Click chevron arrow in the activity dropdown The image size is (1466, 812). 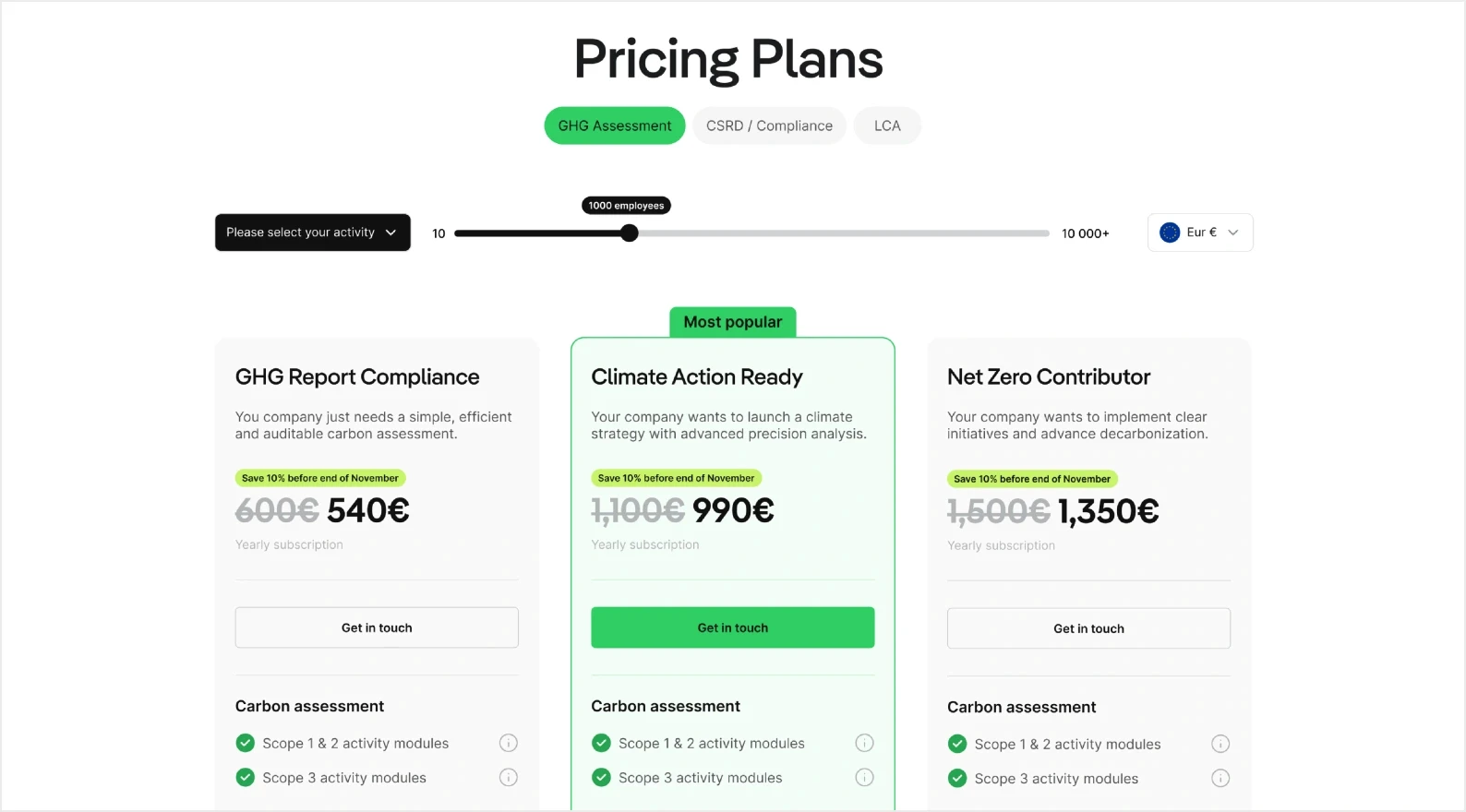[391, 233]
